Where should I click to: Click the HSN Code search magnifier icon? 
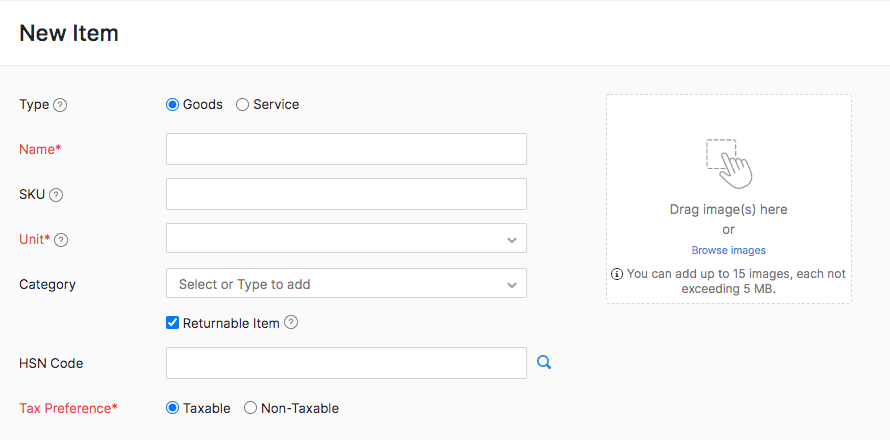544,363
